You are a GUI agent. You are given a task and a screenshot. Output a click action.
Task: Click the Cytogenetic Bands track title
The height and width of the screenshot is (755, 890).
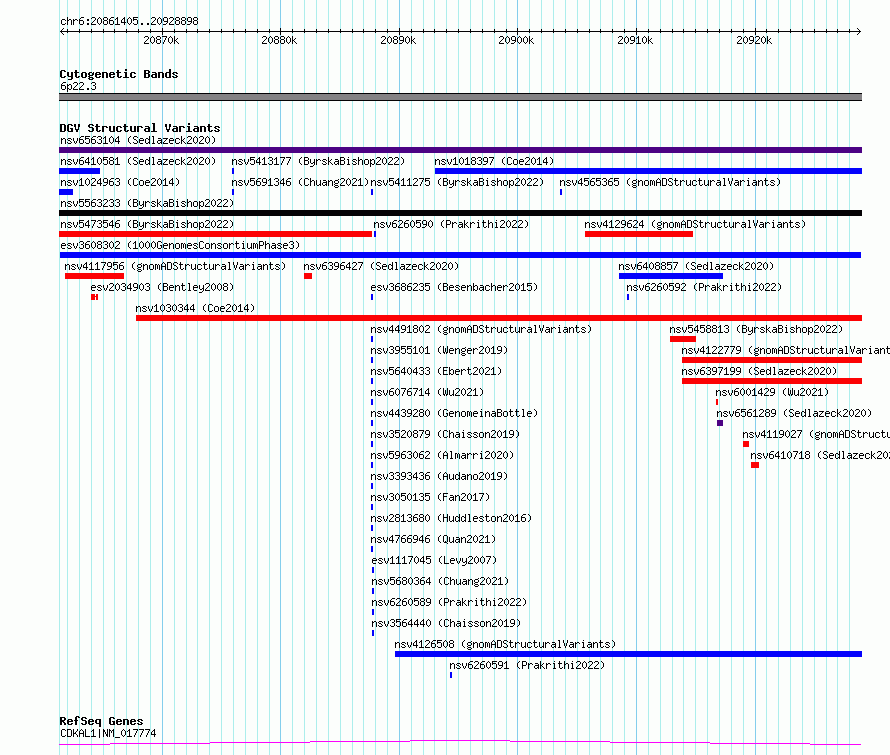(119, 74)
